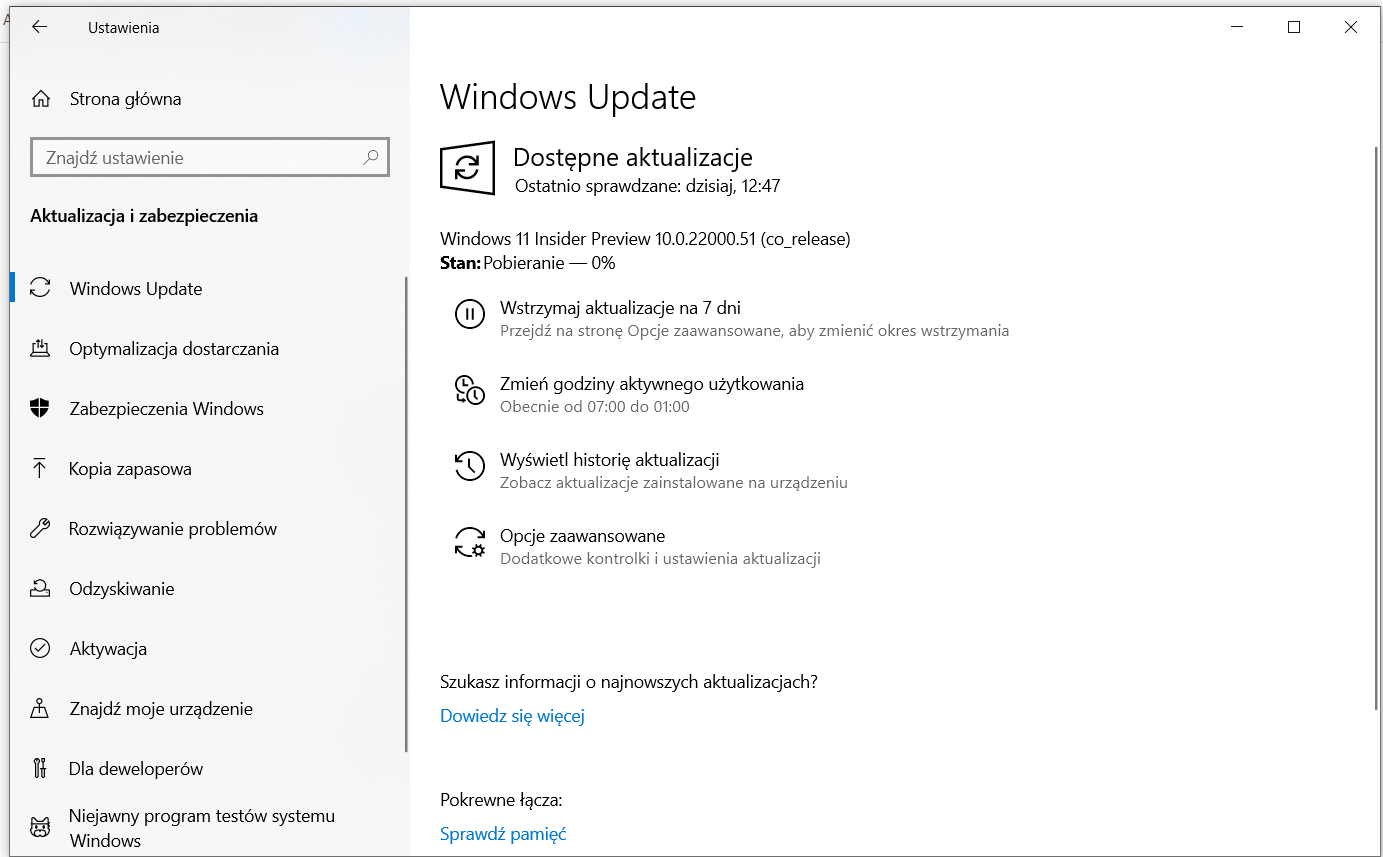Go to Kopia zapasowa section
The width and height of the screenshot is (1383, 857).
tap(130, 469)
